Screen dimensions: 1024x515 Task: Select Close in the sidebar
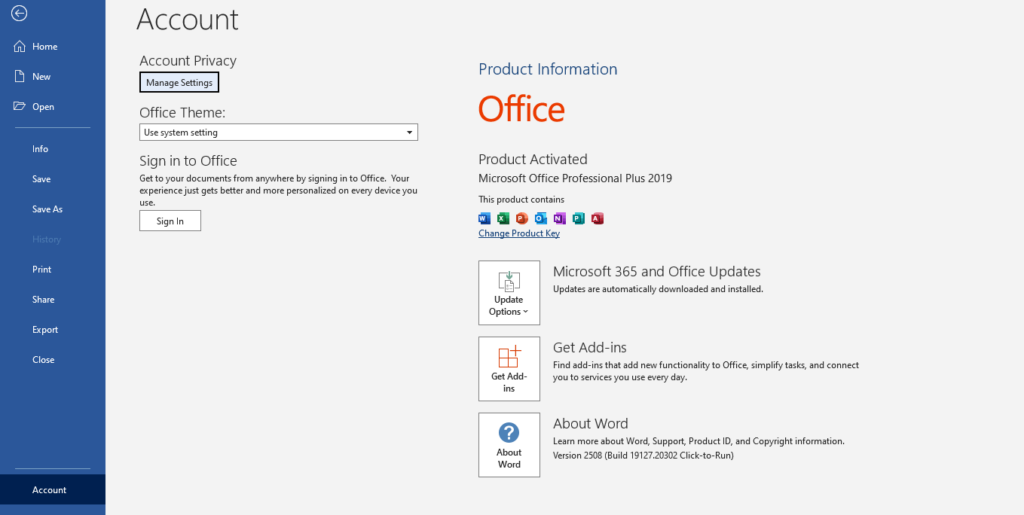52,360
